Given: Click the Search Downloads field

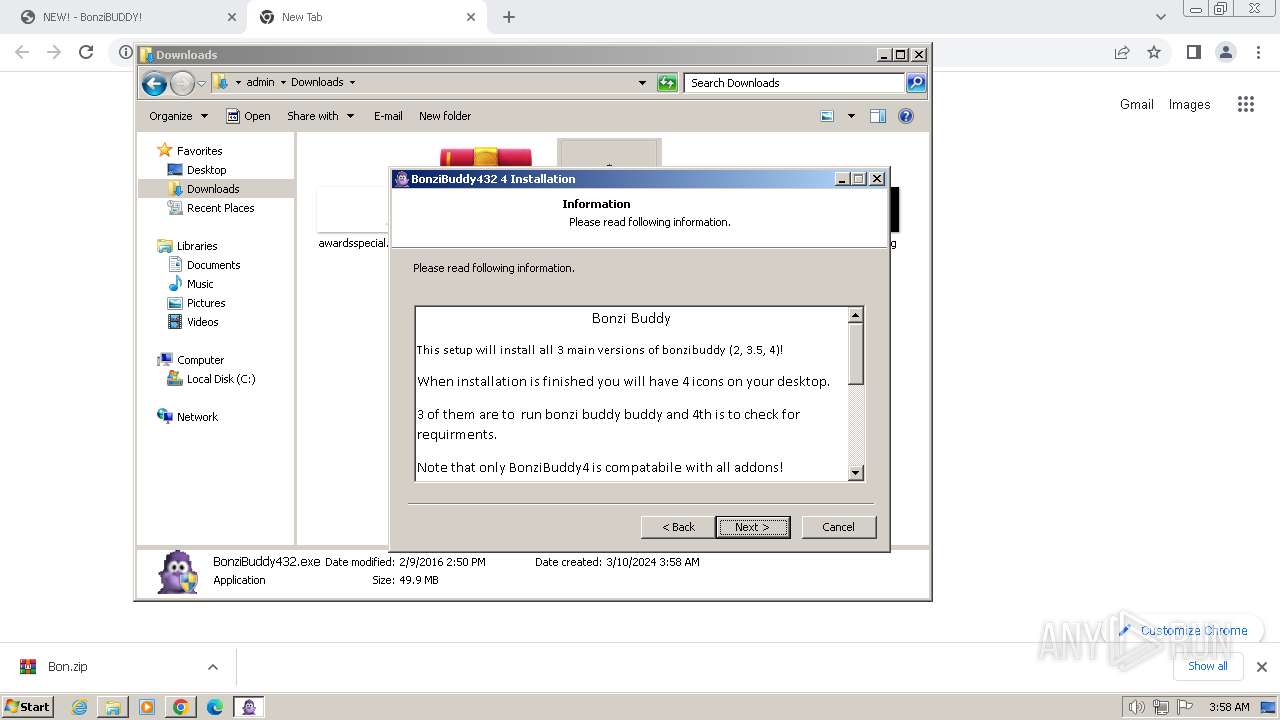Looking at the screenshot, I should coord(795,83).
